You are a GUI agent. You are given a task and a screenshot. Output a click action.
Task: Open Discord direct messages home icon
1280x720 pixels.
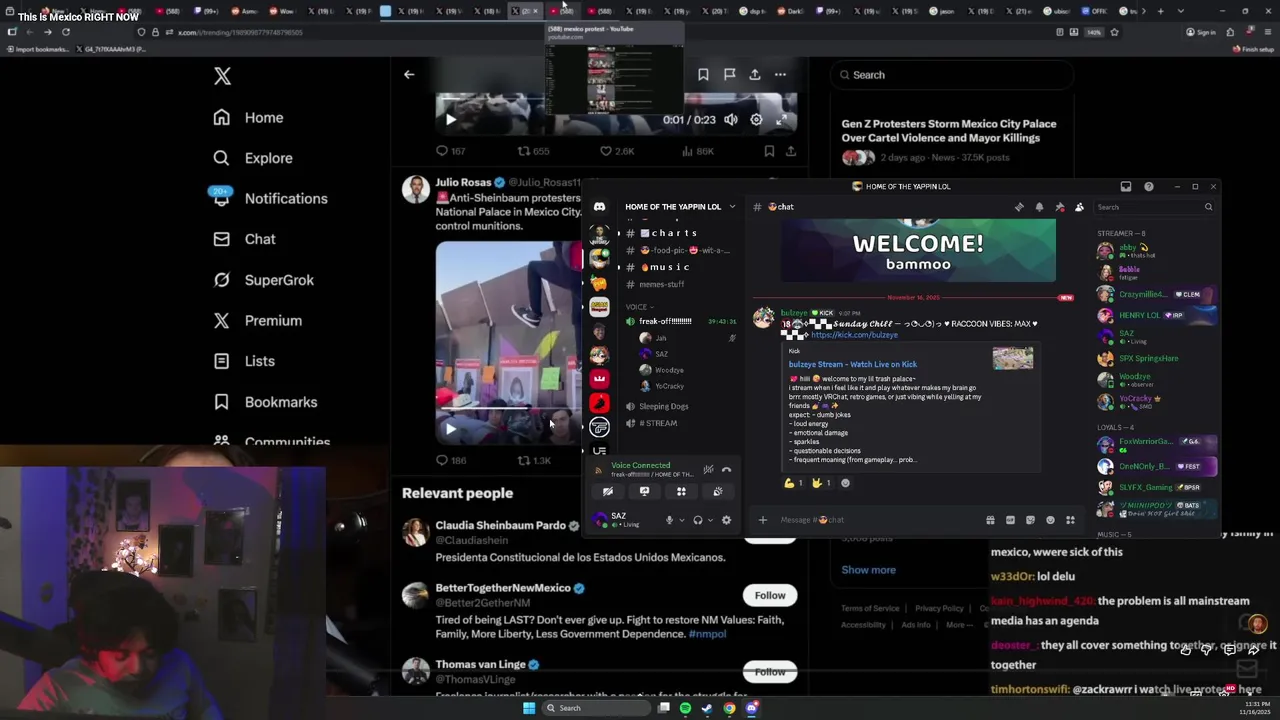pos(599,207)
